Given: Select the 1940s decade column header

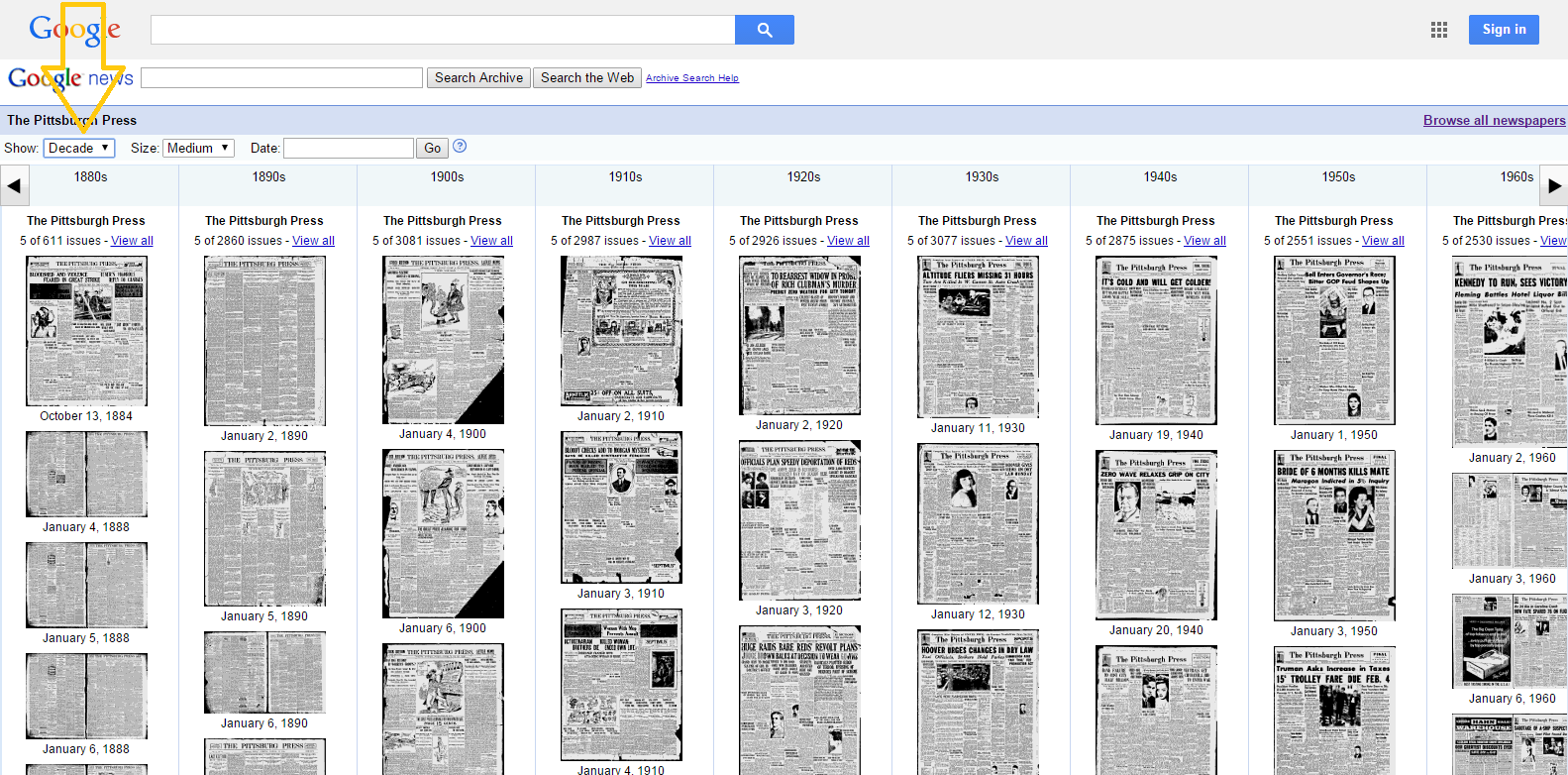Looking at the screenshot, I should [x=1160, y=176].
